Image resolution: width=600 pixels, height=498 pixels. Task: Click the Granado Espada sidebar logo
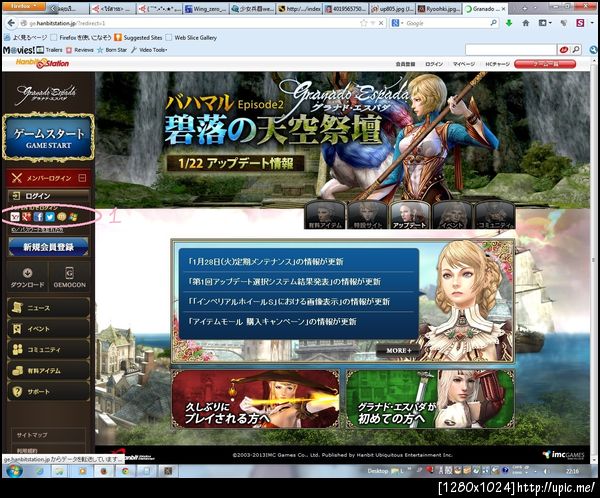tap(46, 94)
